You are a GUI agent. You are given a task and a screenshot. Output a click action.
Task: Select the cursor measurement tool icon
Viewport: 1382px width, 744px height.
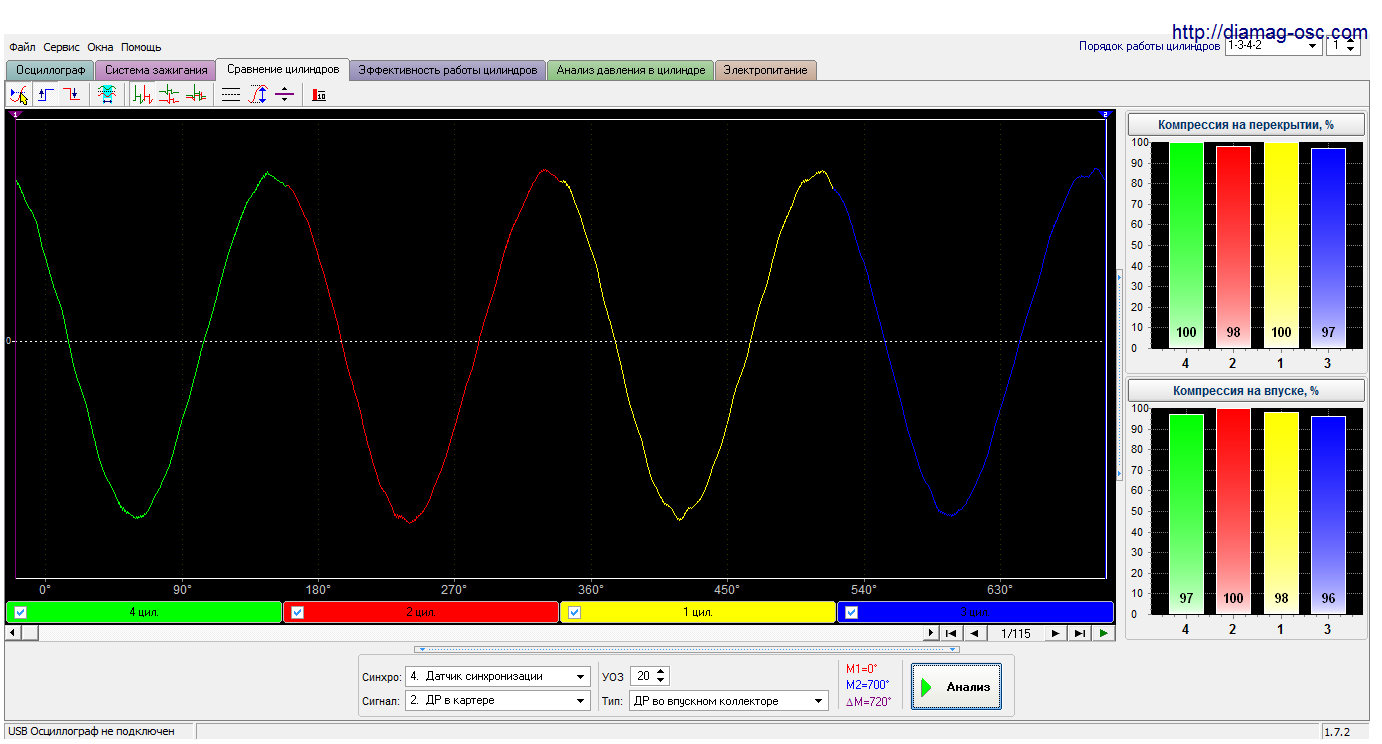(19, 95)
